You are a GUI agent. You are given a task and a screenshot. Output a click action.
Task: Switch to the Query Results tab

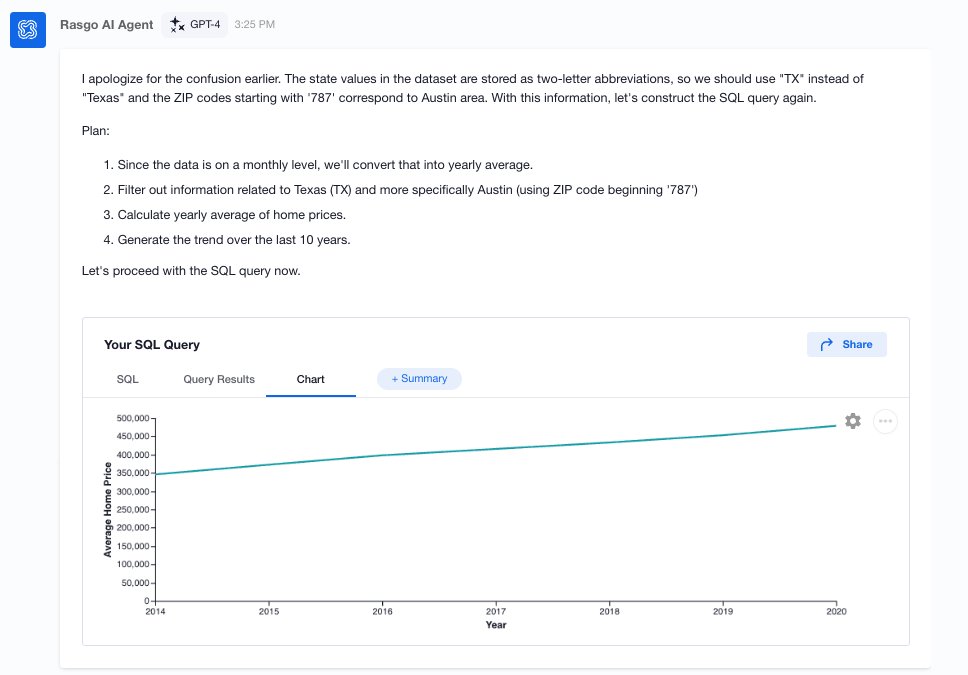pos(219,379)
